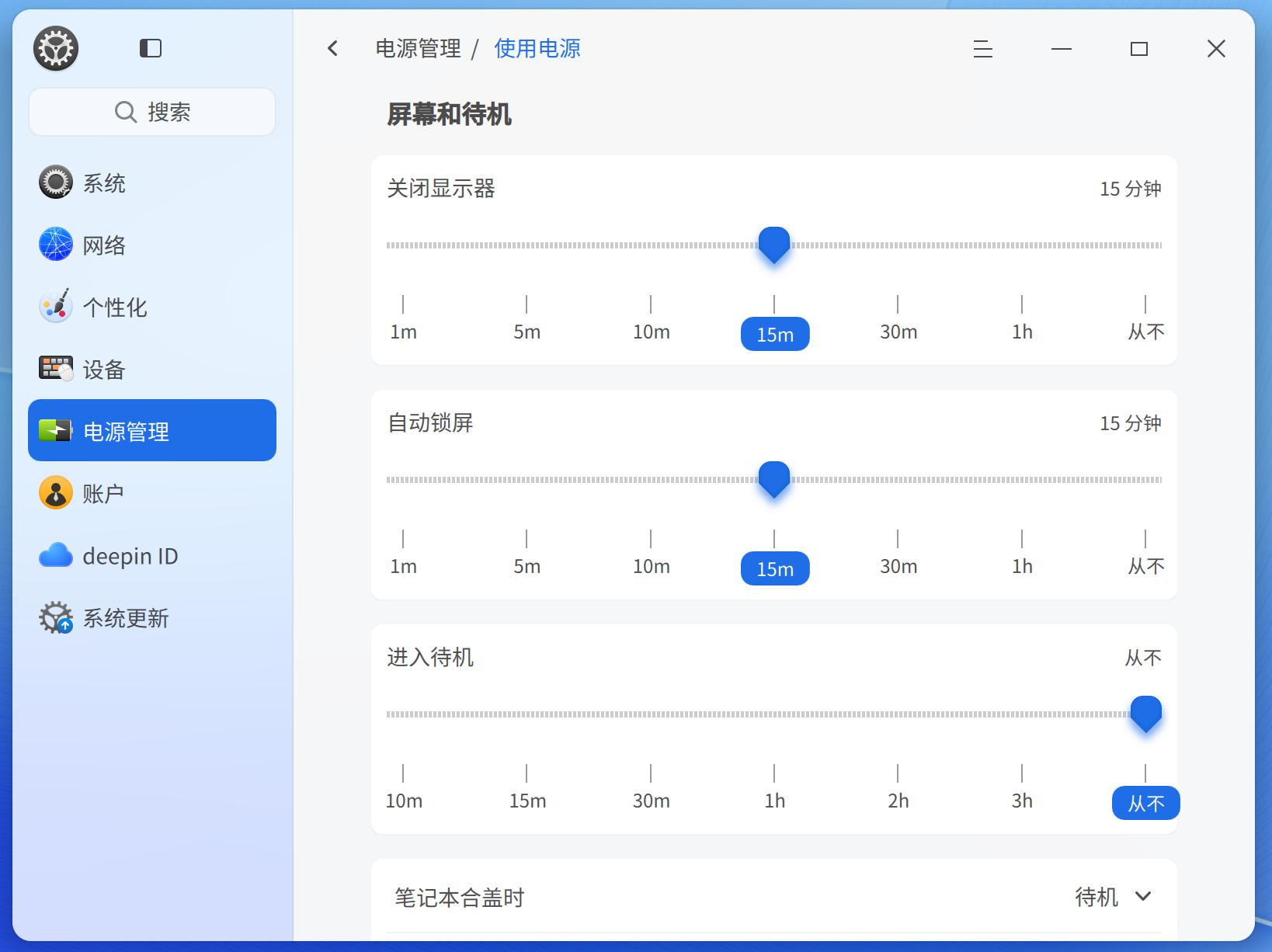Set 关闭显示器 to 5m mark
Viewport: 1272px width, 952px height.
(x=527, y=332)
